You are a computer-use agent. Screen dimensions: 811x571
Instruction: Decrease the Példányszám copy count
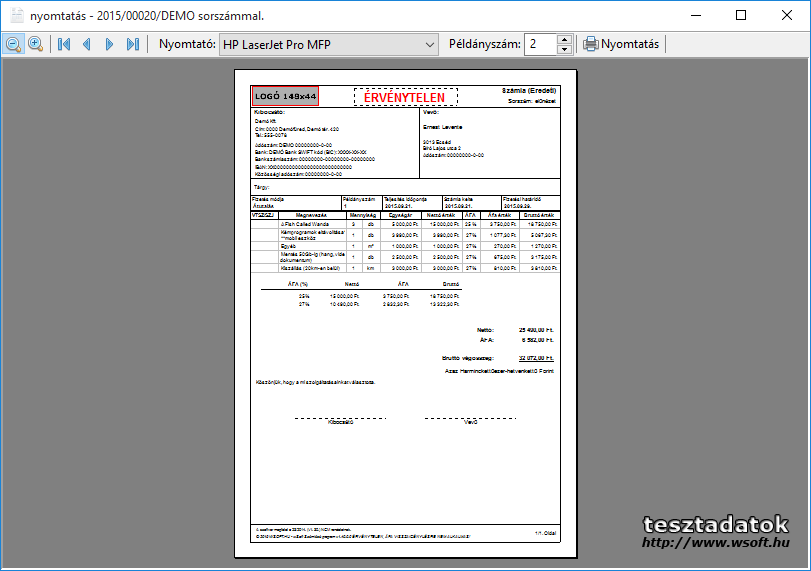(564, 50)
